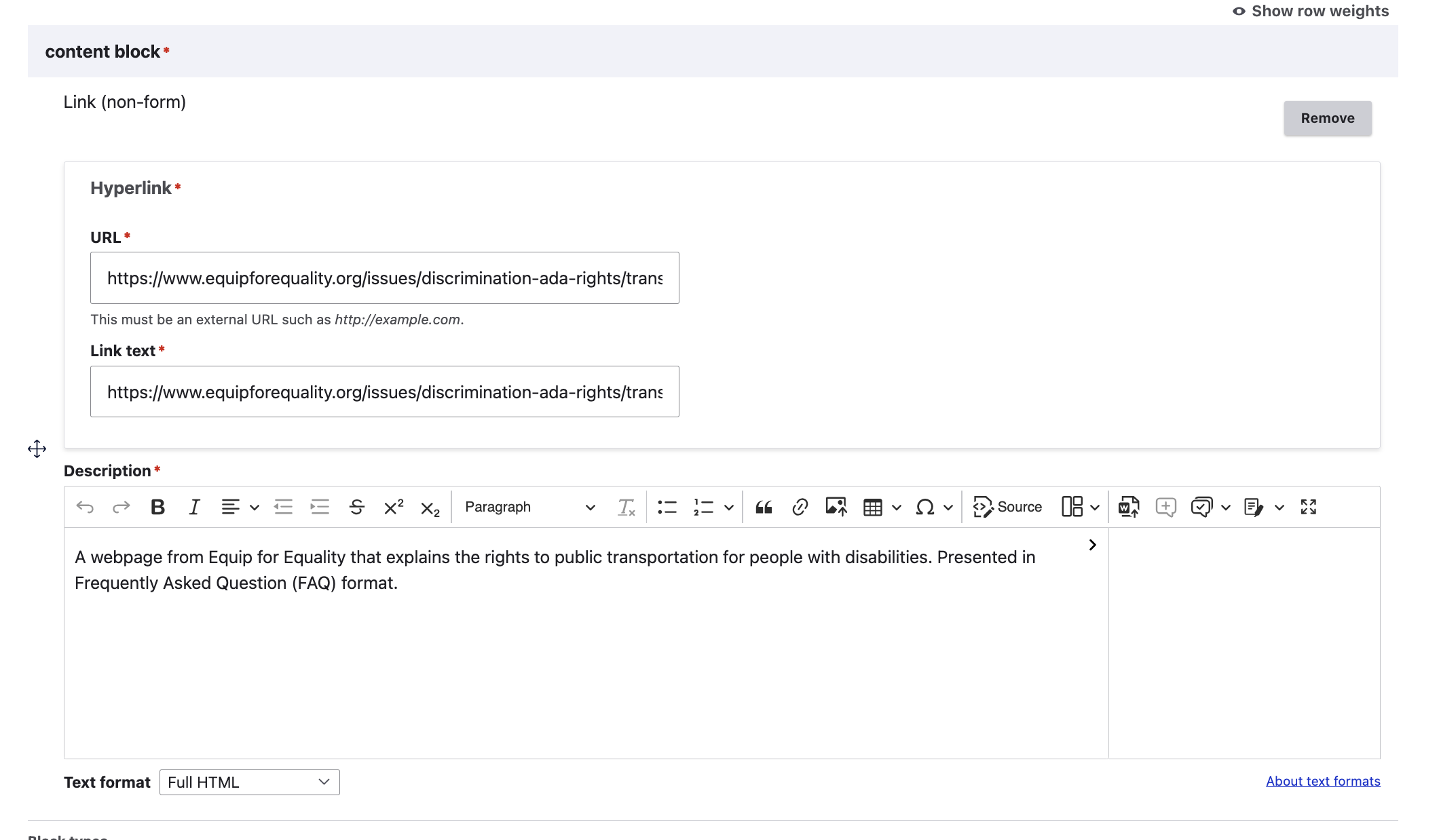Image resolution: width=1439 pixels, height=840 pixels.
Task: Insert a block quote
Action: click(x=764, y=507)
